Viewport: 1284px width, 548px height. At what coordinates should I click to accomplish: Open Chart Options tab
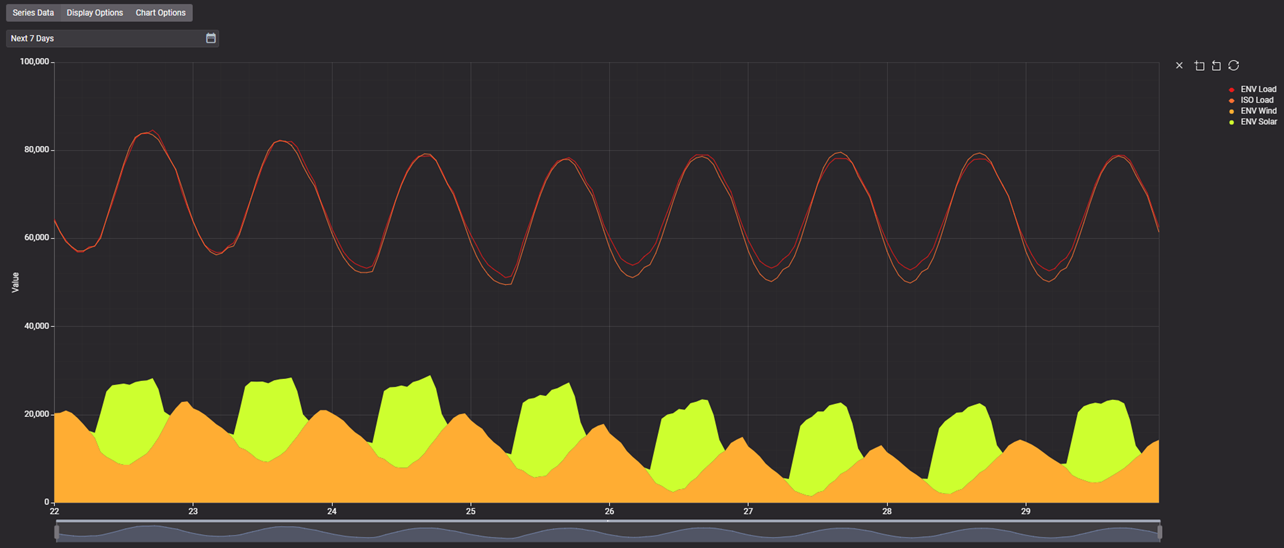(x=161, y=13)
